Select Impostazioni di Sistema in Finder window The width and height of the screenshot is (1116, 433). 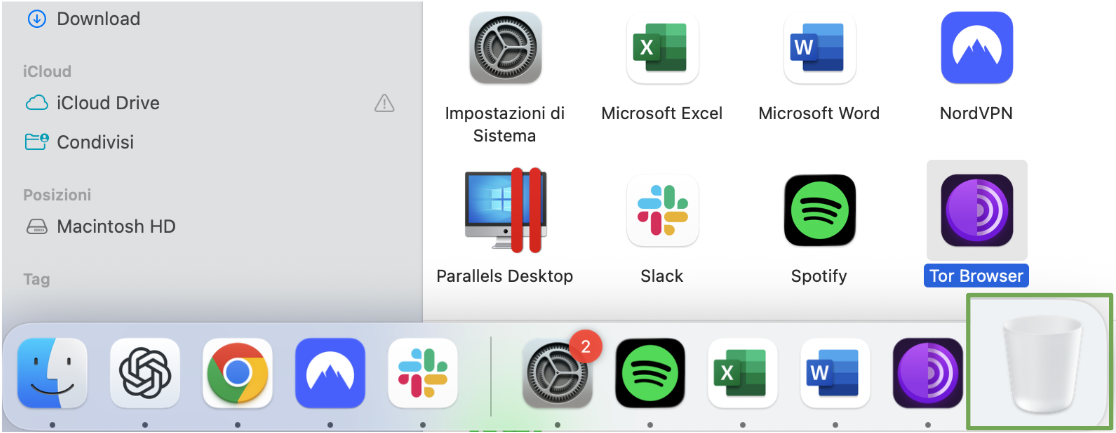[505, 48]
